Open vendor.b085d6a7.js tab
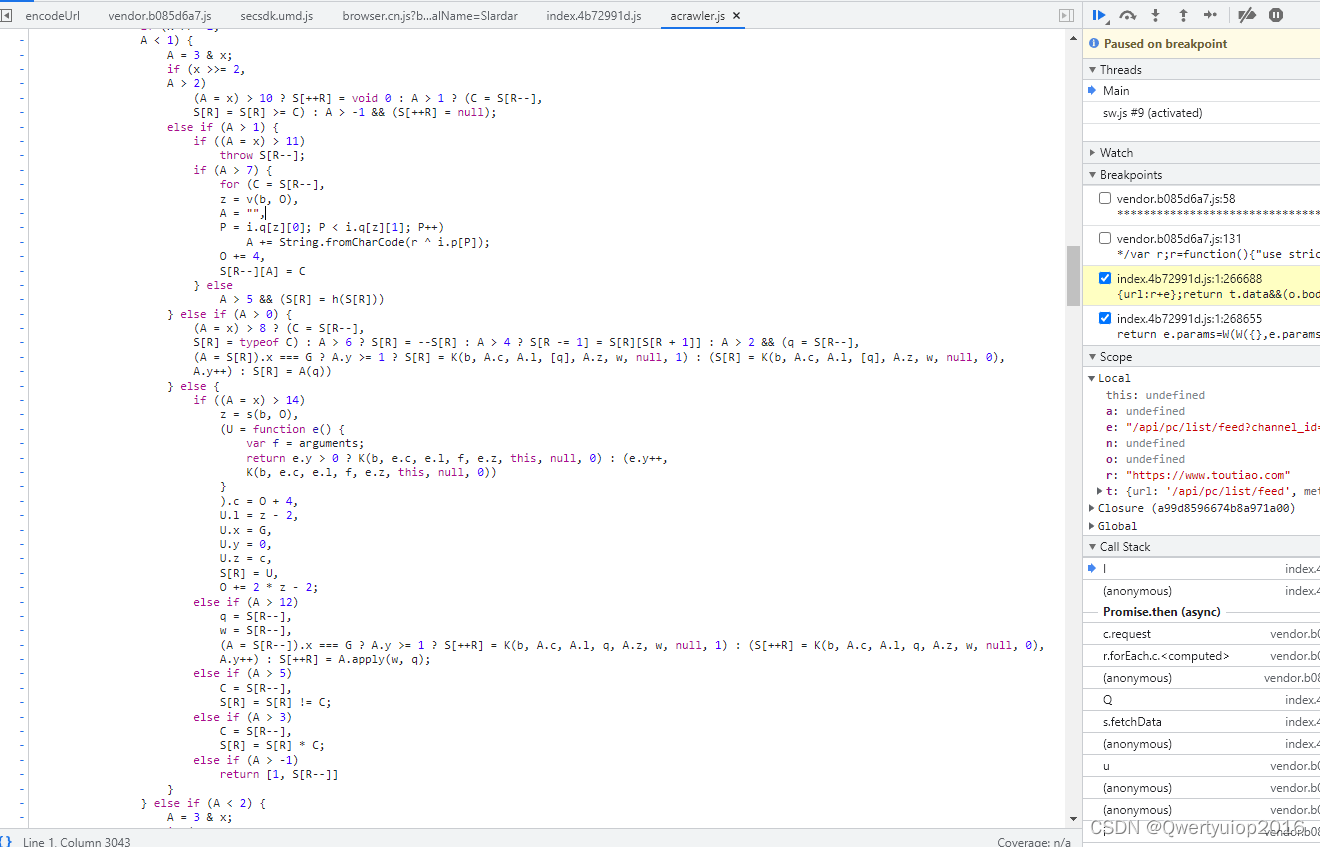This screenshot has height=847, width=1320. [160, 17]
